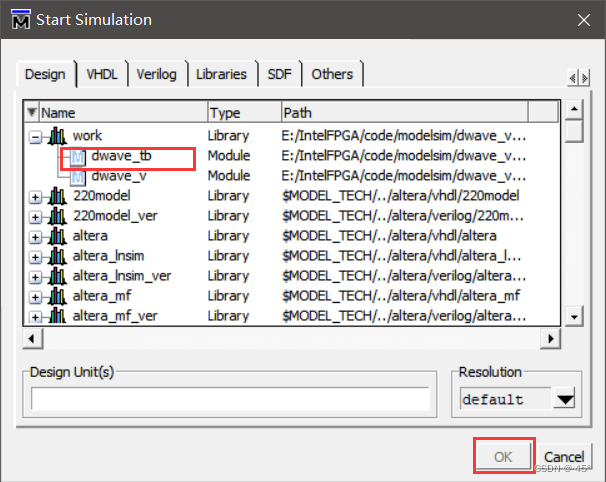The image size is (606, 482).
Task: Click tab scroll right arrow
Action: coord(584,78)
